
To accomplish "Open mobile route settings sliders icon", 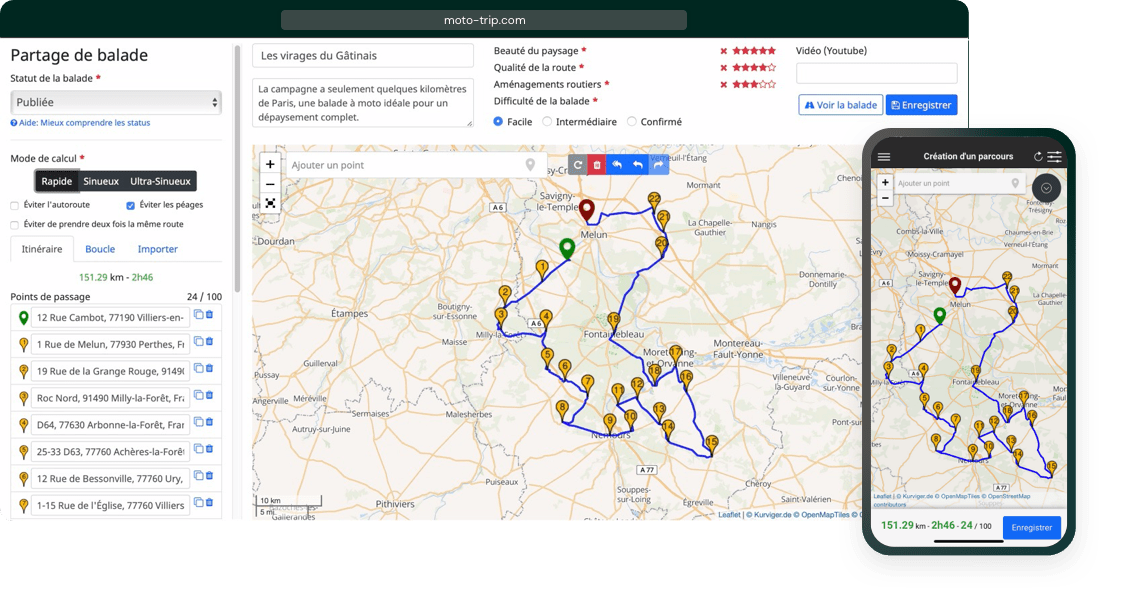I will click(x=1054, y=157).
